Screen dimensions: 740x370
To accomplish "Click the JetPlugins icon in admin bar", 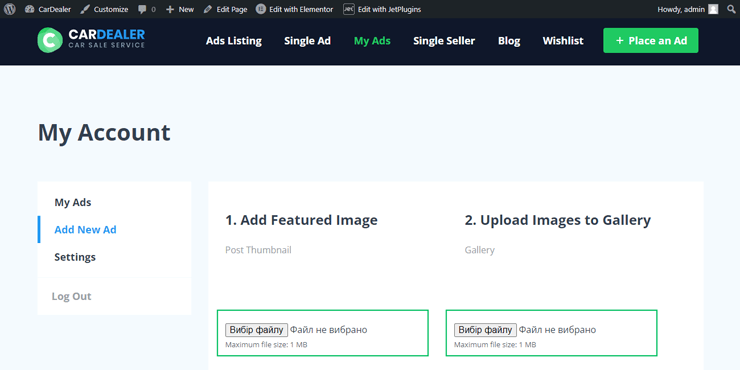I will [x=349, y=9].
